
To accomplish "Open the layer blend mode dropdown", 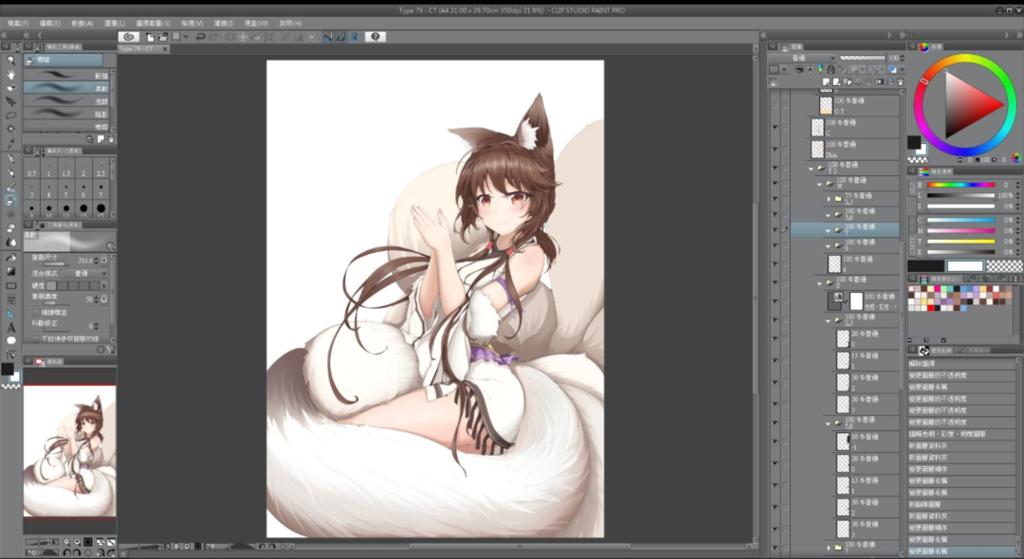I will pyautogui.click(x=803, y=57).
